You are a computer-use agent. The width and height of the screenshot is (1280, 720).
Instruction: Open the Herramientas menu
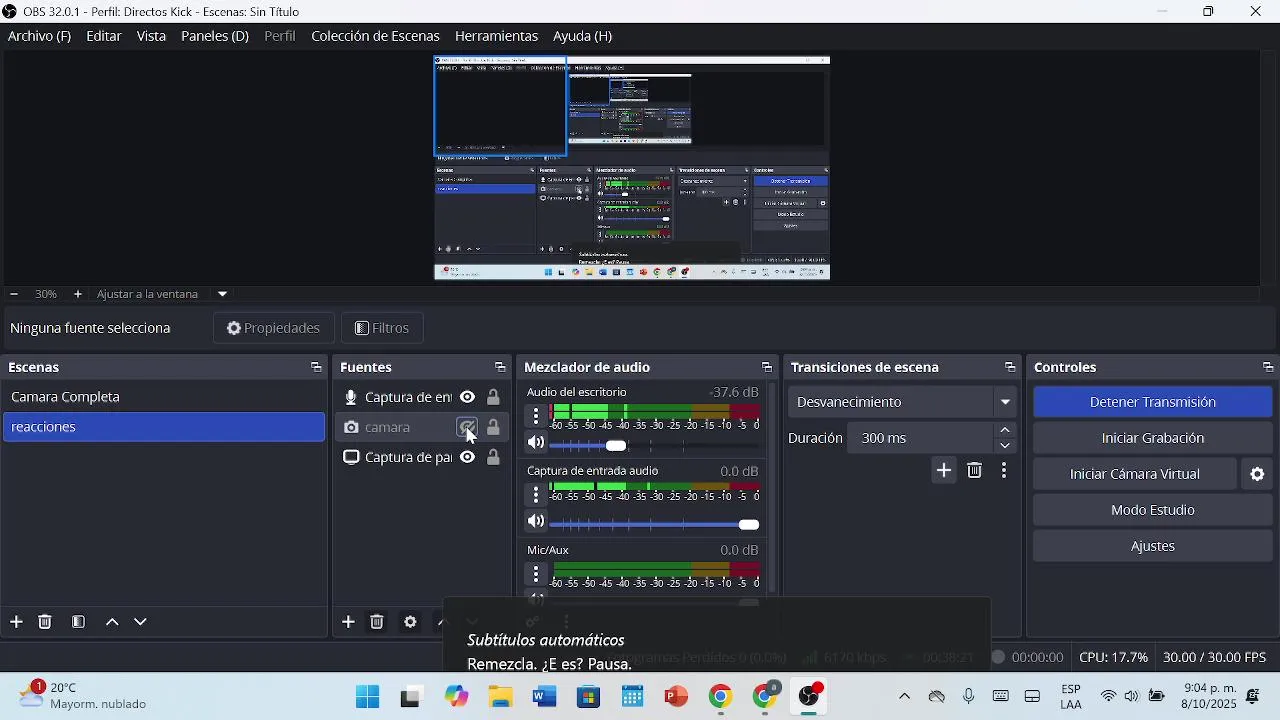pyautogui.click(x=496, y=36)
